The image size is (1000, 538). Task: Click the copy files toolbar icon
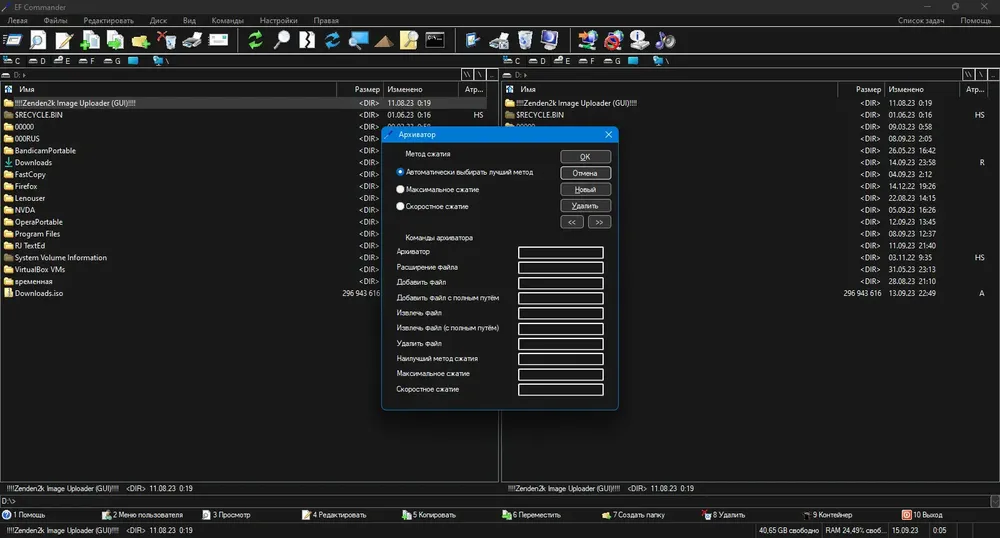(x=90, y=40)
